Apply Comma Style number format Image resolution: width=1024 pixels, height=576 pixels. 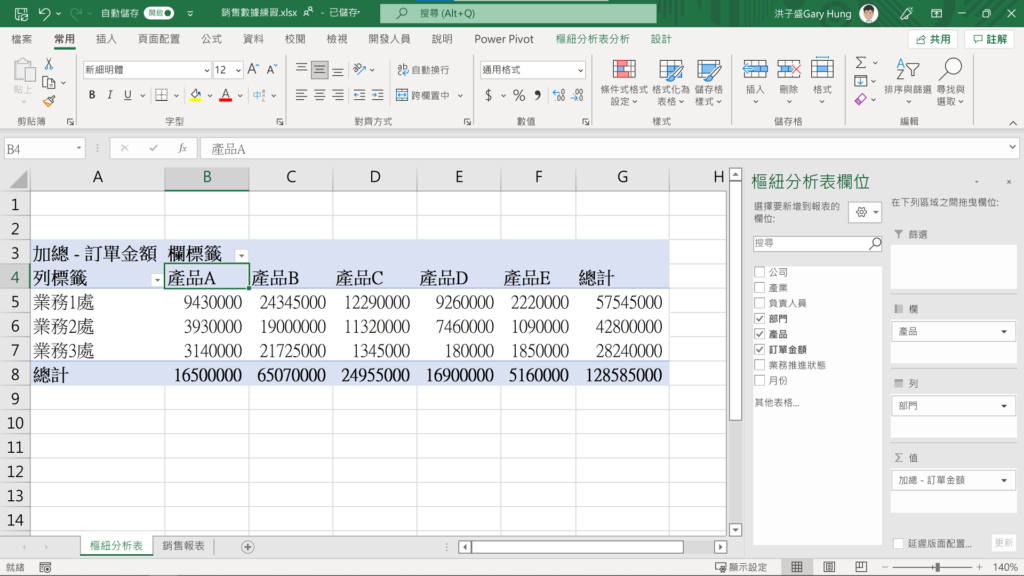tap(537, 95)
